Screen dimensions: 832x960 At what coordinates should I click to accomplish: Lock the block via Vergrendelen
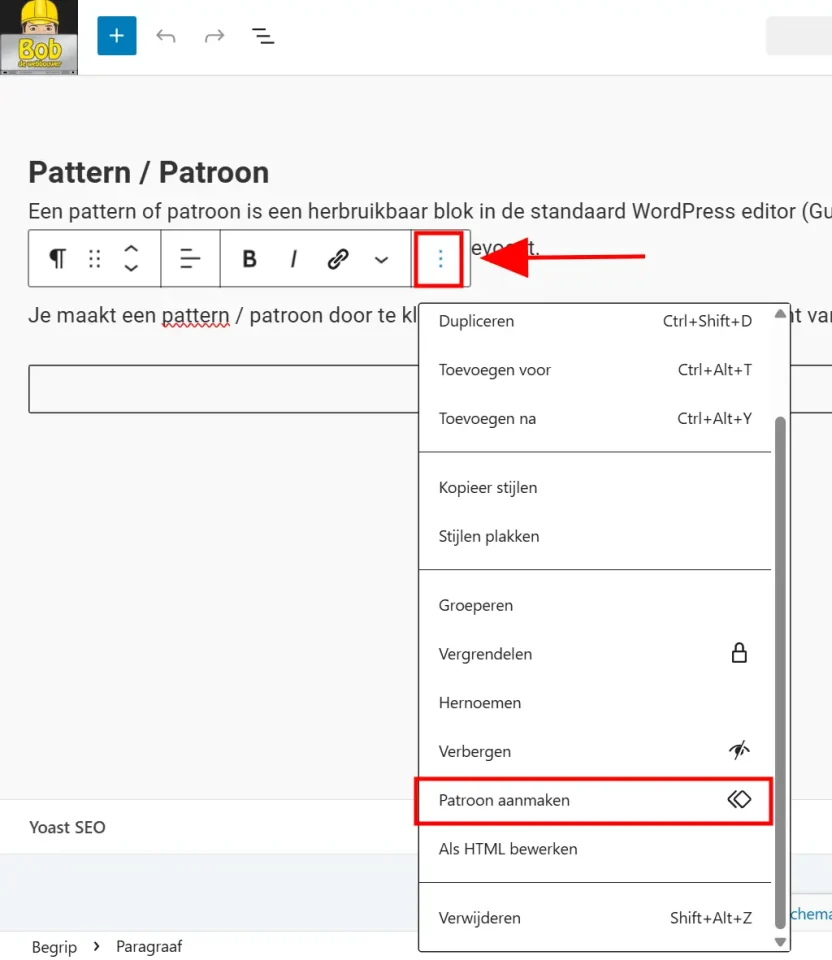pos(485,653)
